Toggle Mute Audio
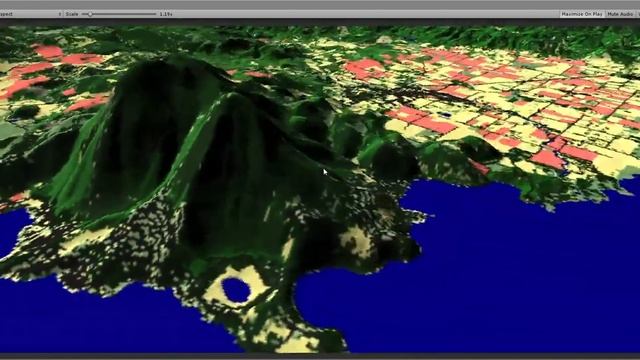The height and width of the screenshot is (360, 640). (620, 14)
